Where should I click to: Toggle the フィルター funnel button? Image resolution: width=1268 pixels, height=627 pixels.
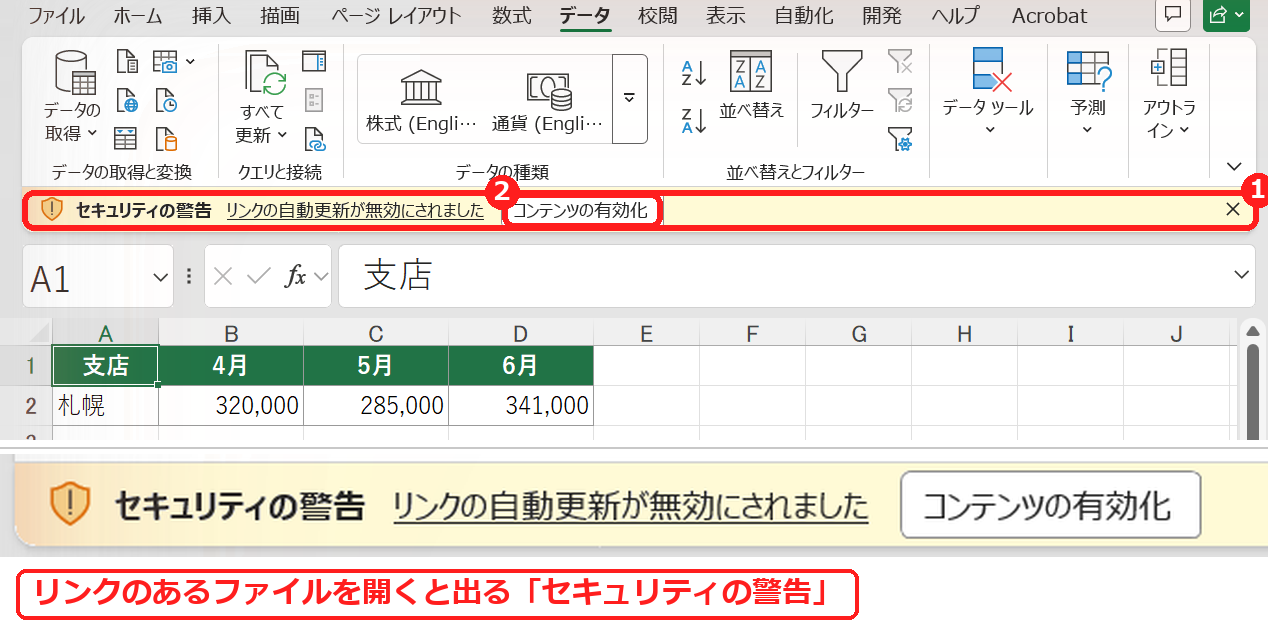[x=842, y=86]
